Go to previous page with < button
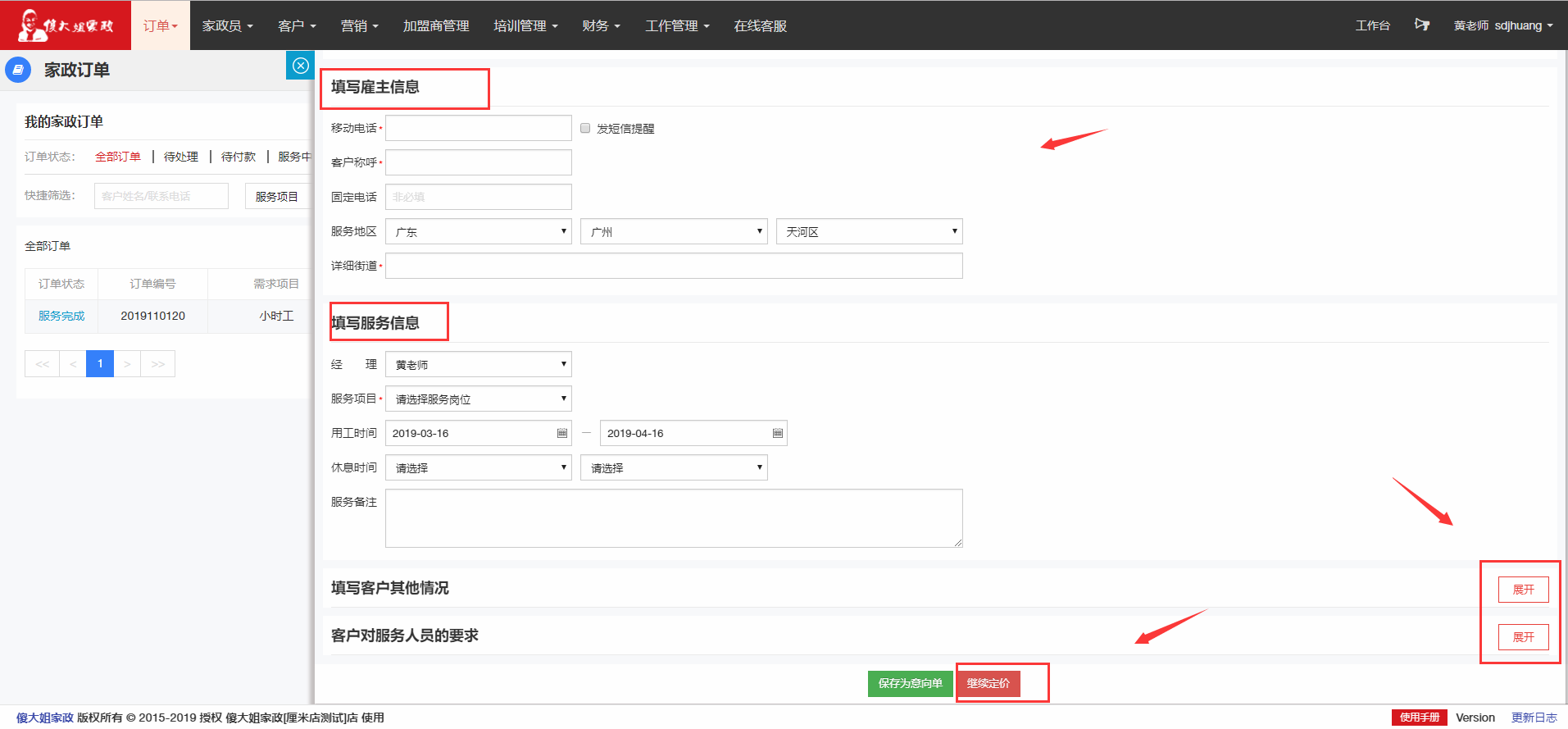 click(x=72, y=363)
